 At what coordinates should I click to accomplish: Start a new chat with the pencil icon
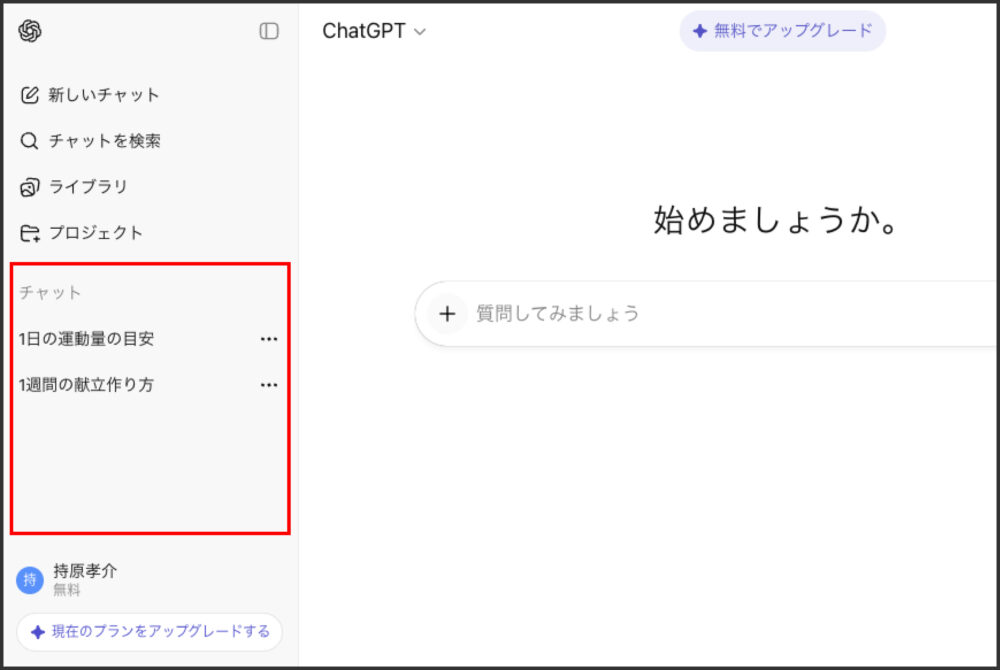pyautogui.click(x=29, y=95)
